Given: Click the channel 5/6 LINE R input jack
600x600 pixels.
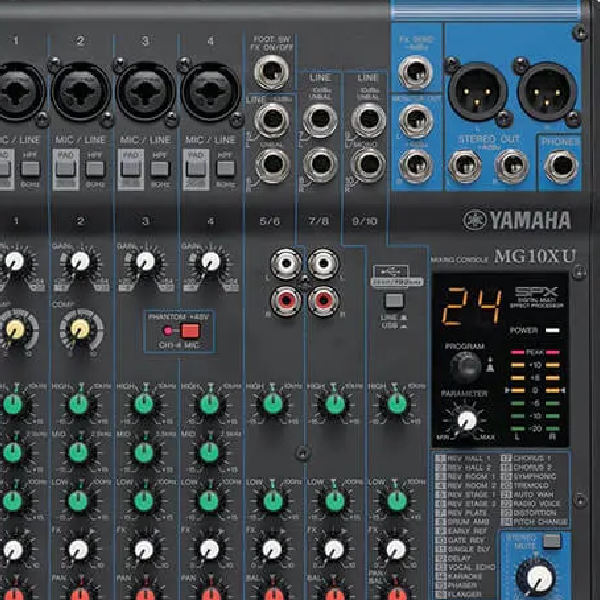Looking at the screenshot, I should [x=272, y=165].
